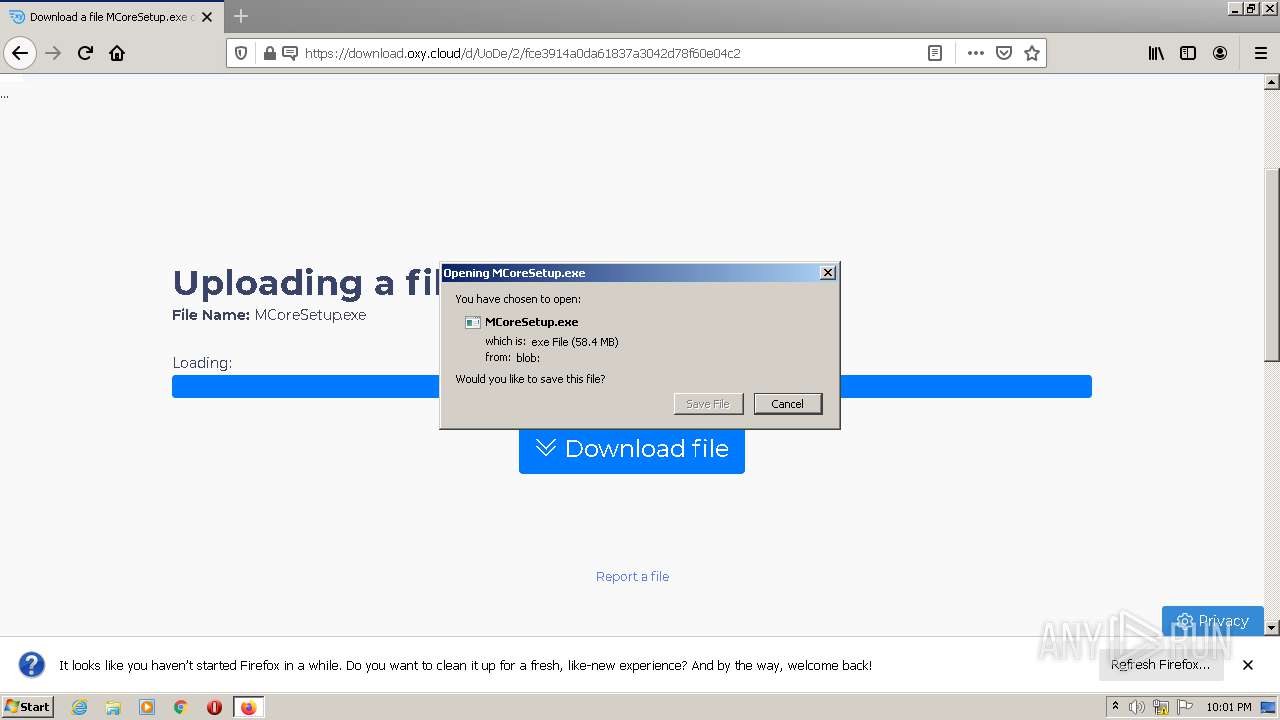Show hidden system tray icons
Screen dimensions: 1280x720
(1115, 707)
